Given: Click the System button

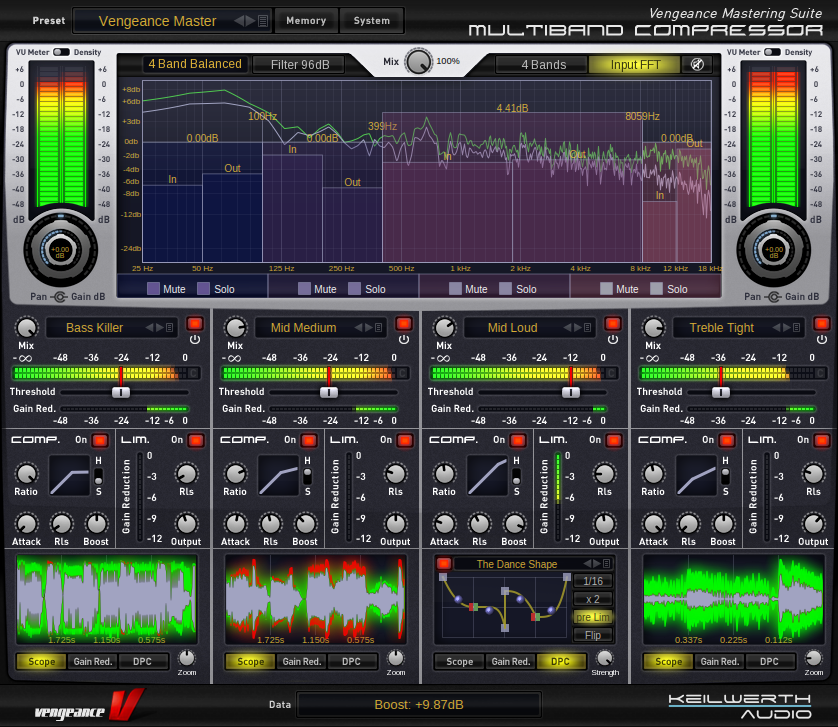Looking at the screenshot, I should click(x=371, y=21).
